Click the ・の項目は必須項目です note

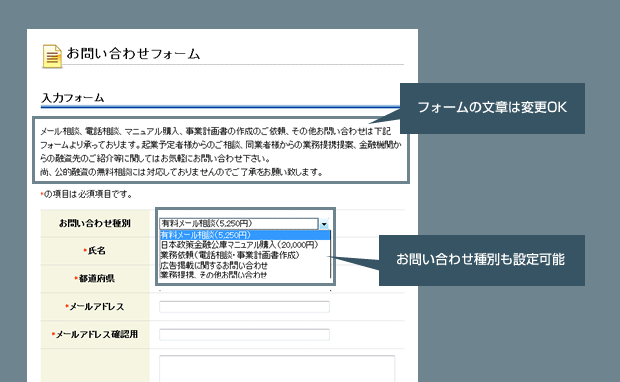[x=87, y=194]
